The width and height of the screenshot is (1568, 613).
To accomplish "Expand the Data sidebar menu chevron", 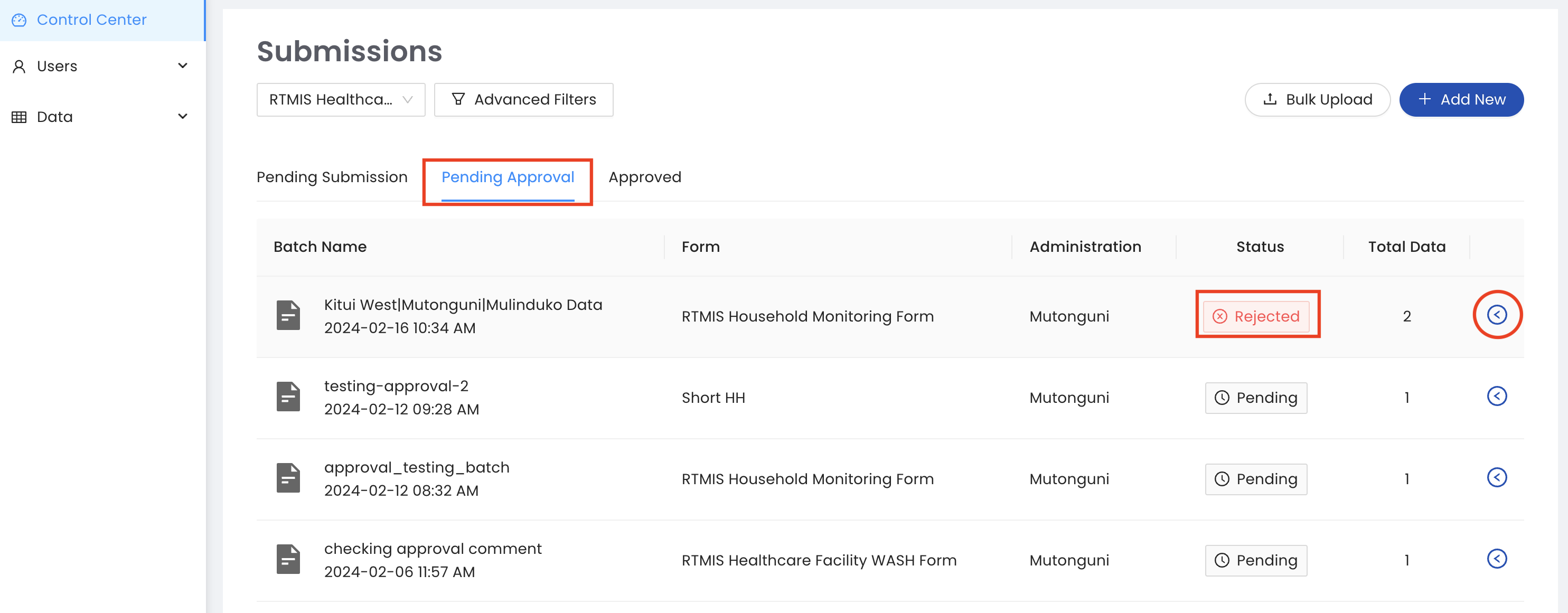I will tap(182, 116).
